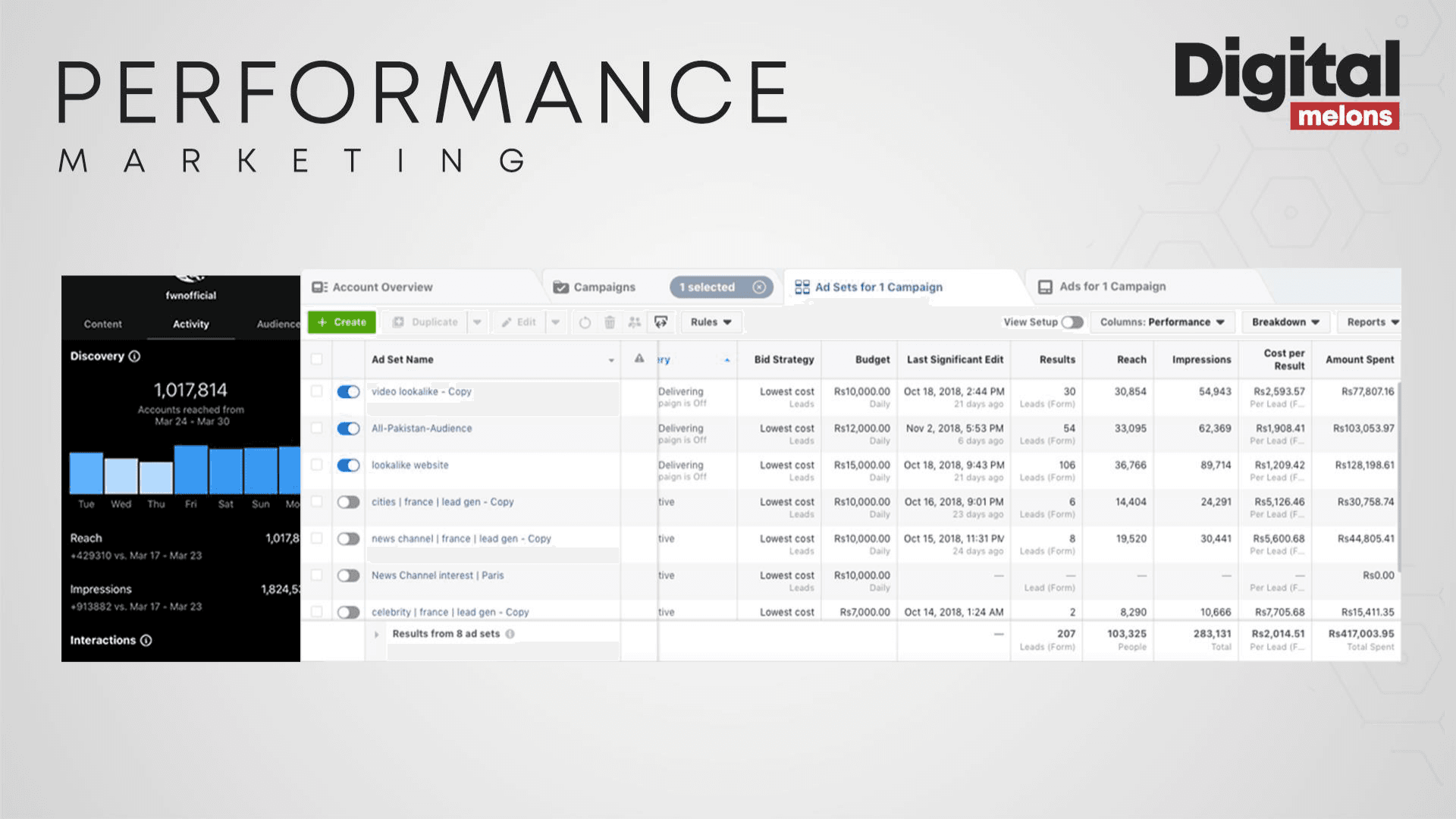This screenshot has height=819, width=1456.
Task: Click the trash delete icon in toolbar
Action: 610,322
